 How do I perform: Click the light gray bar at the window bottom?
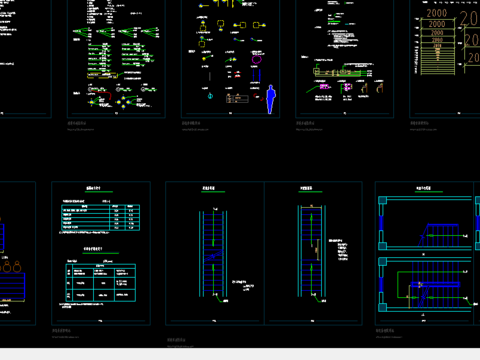coord(240,354)
